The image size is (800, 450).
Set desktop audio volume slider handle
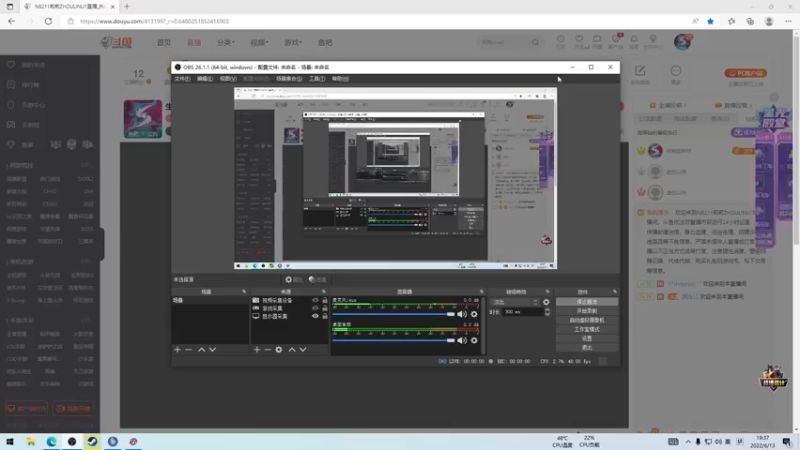(x=451, y=340)
